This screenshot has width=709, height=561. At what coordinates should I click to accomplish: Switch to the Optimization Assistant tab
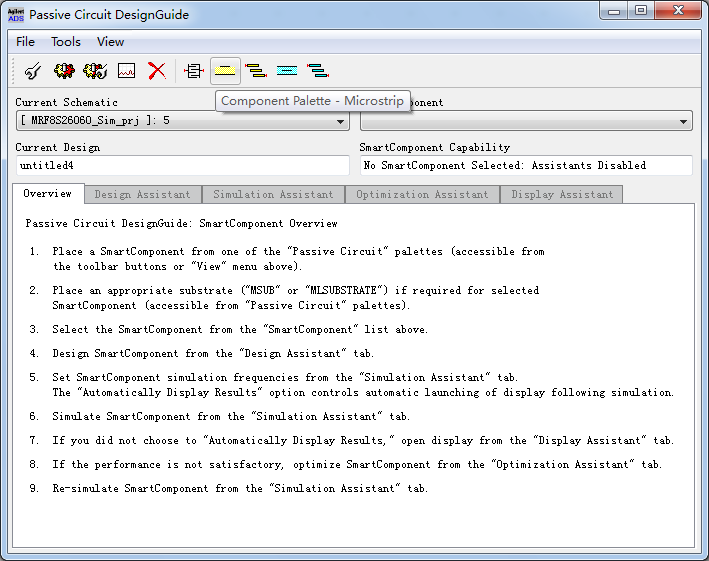click(x=422, y=194)
